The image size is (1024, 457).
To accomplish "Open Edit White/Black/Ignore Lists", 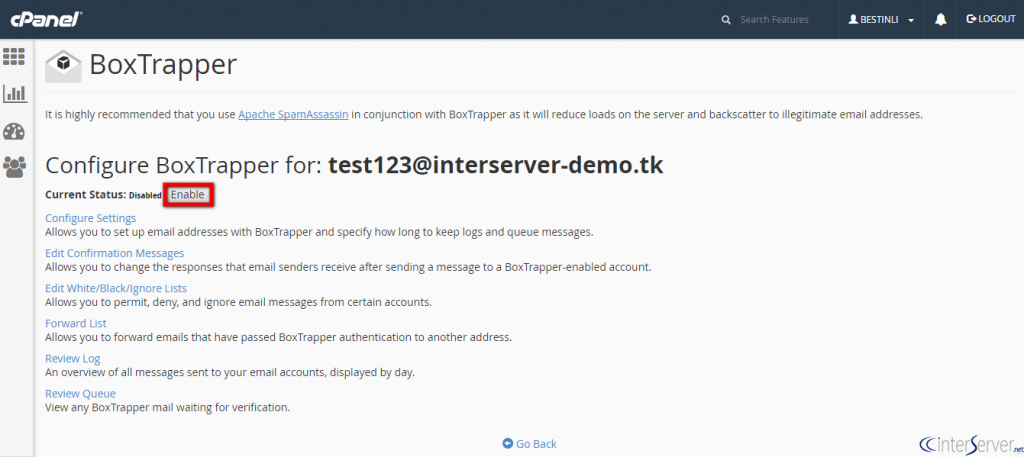I will click(116, 288).
